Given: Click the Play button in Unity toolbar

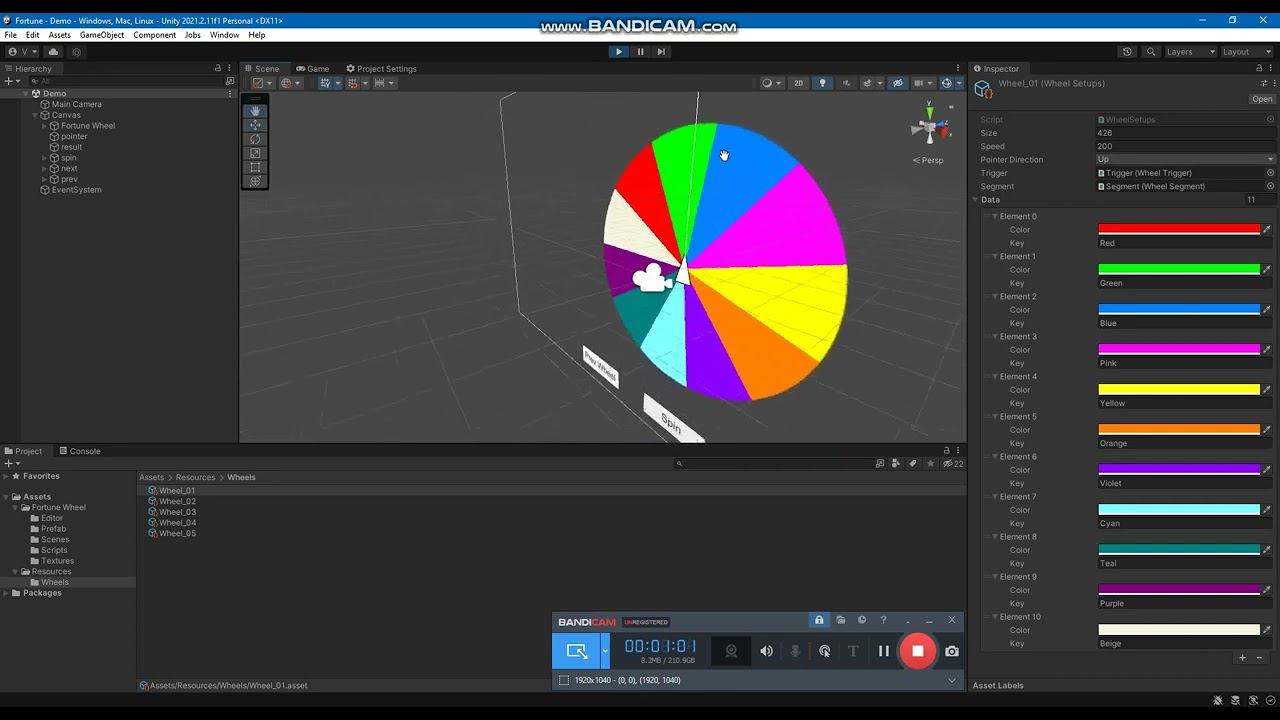Looking at the screenshot, I should pos(618,52).
